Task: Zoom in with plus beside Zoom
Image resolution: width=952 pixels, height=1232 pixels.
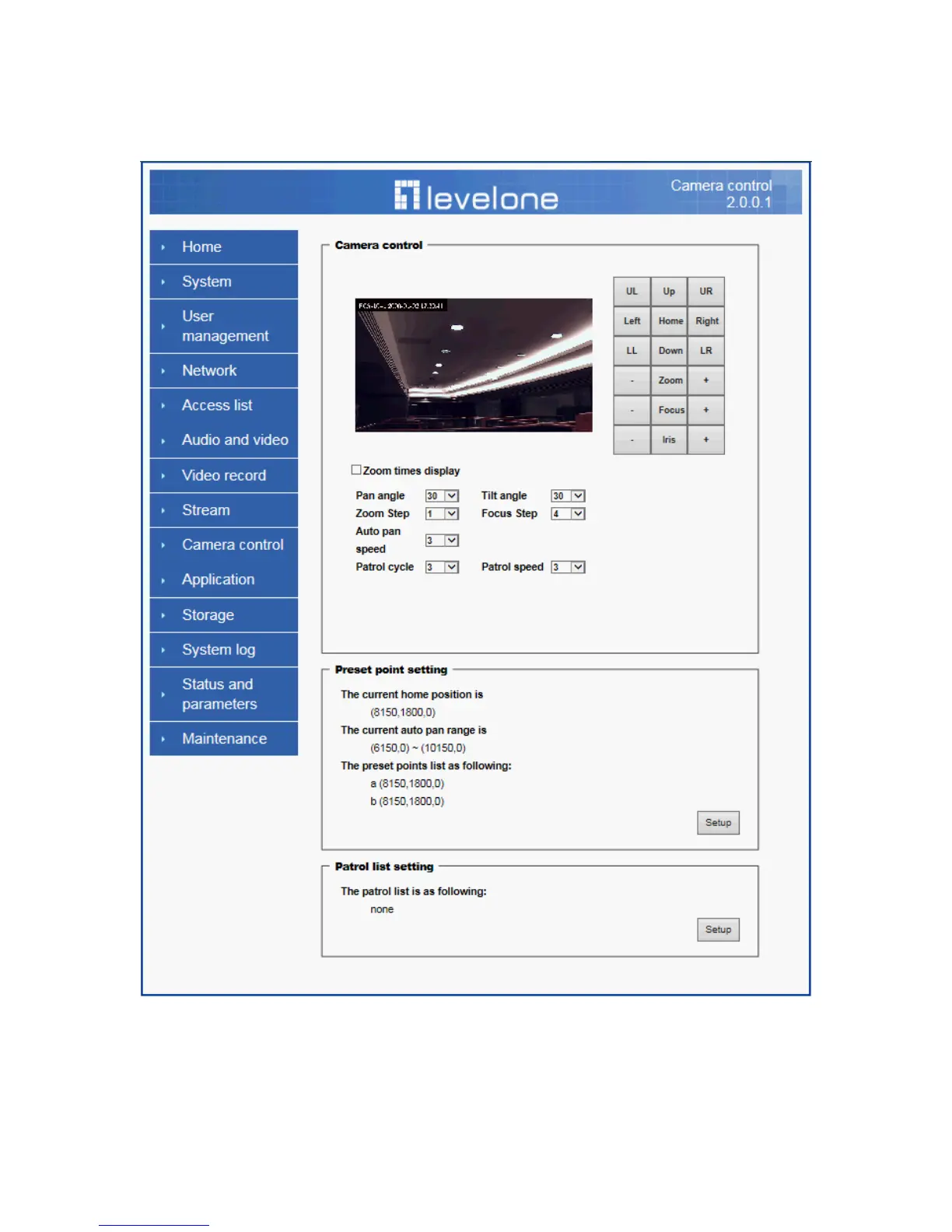Action: (x=706, y=380)
